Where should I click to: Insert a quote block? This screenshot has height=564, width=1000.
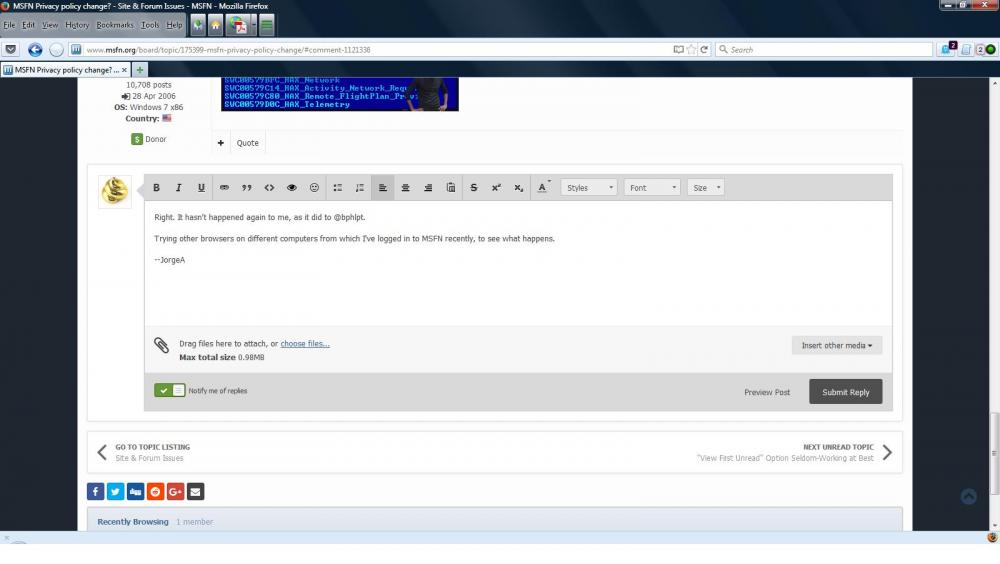(247, 188)
